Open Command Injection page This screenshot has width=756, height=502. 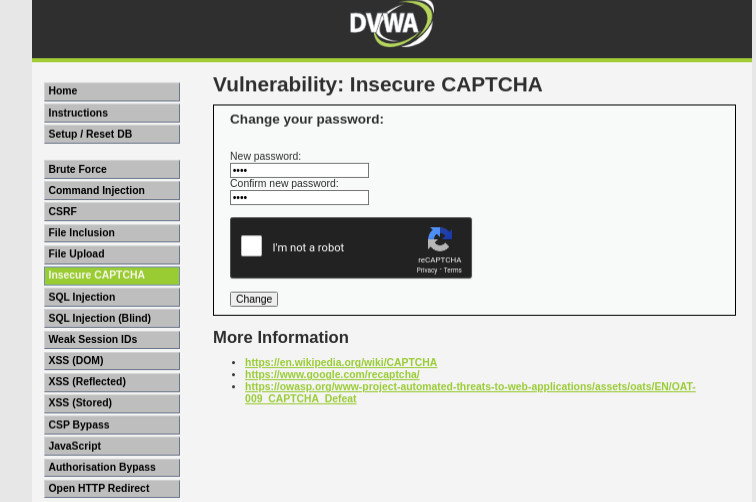(x=112, y=190)
